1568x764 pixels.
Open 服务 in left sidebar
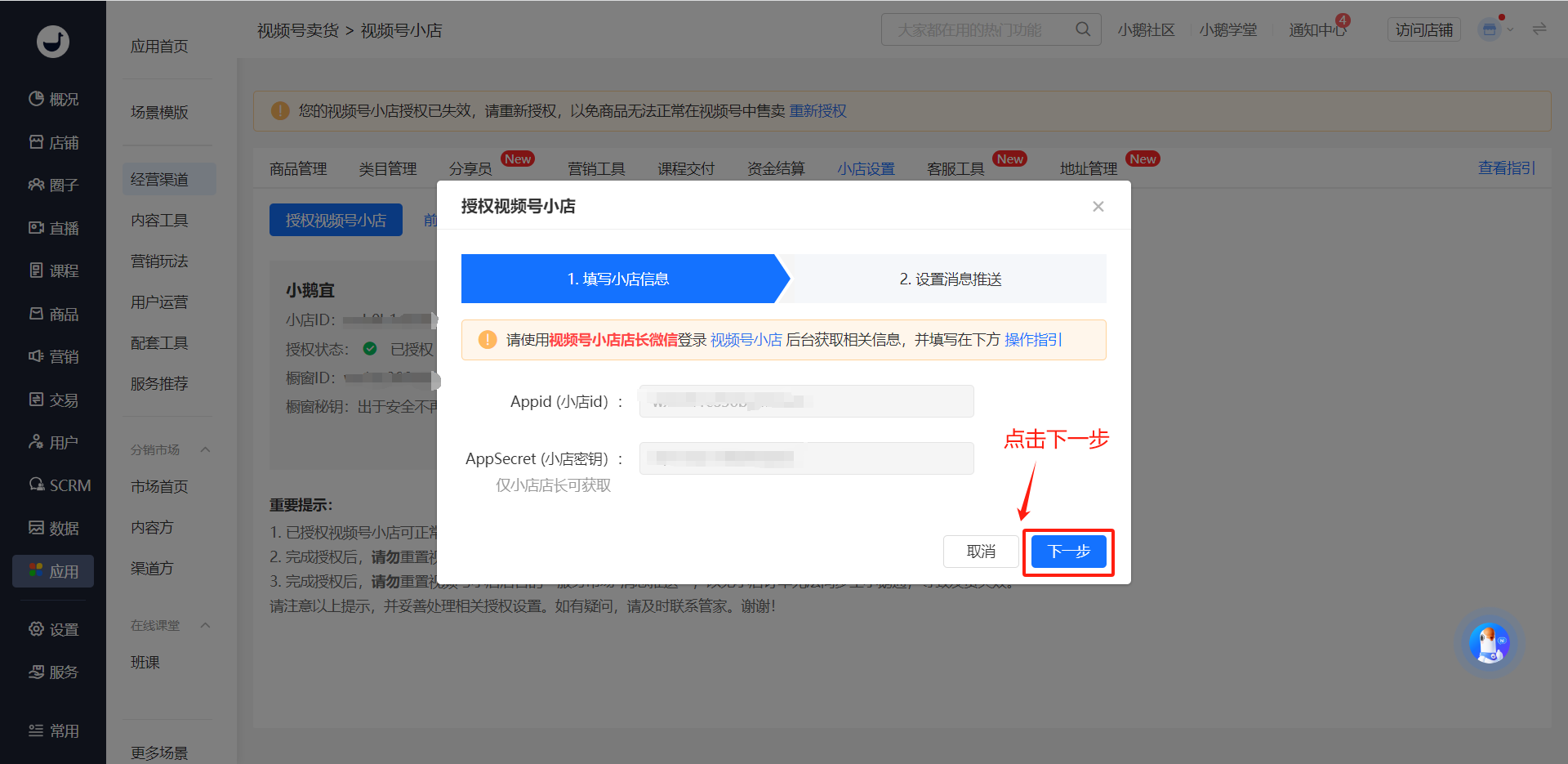click(53, 672)
